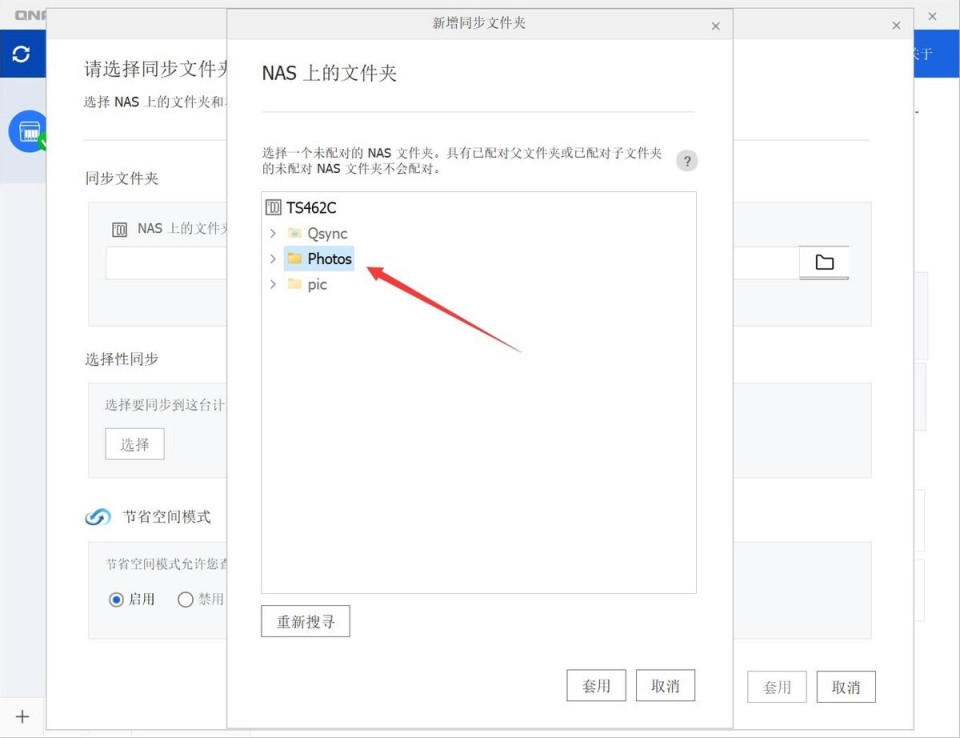Click 套用 in the background sync window

(777, 687)
